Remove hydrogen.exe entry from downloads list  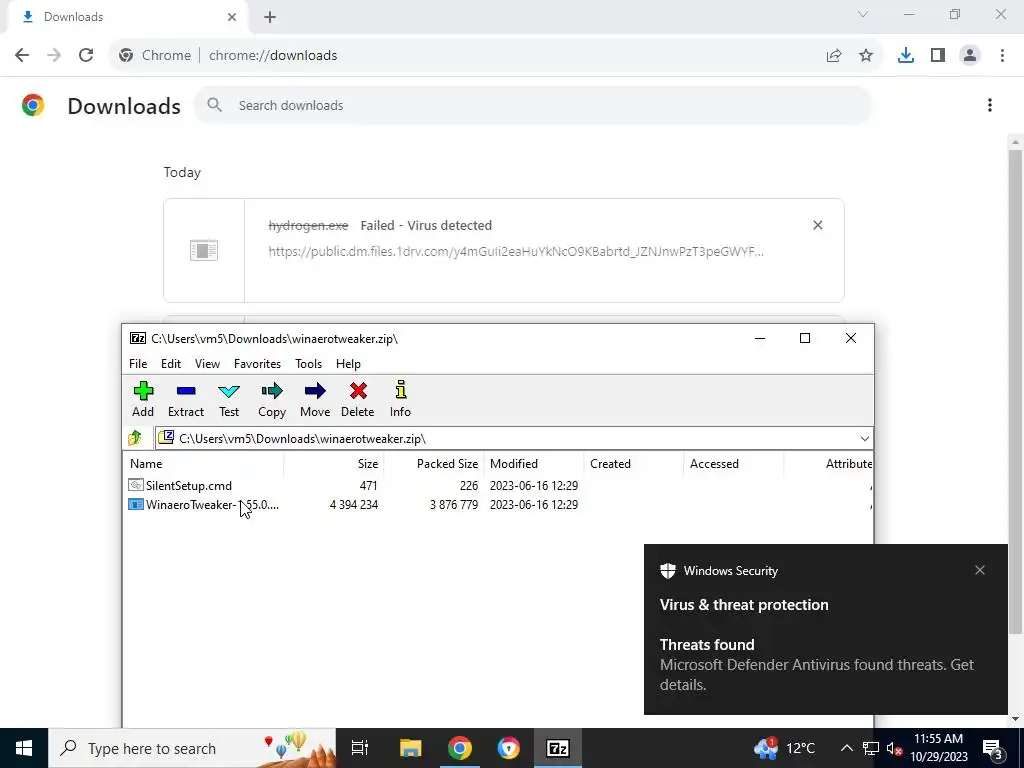818,225
